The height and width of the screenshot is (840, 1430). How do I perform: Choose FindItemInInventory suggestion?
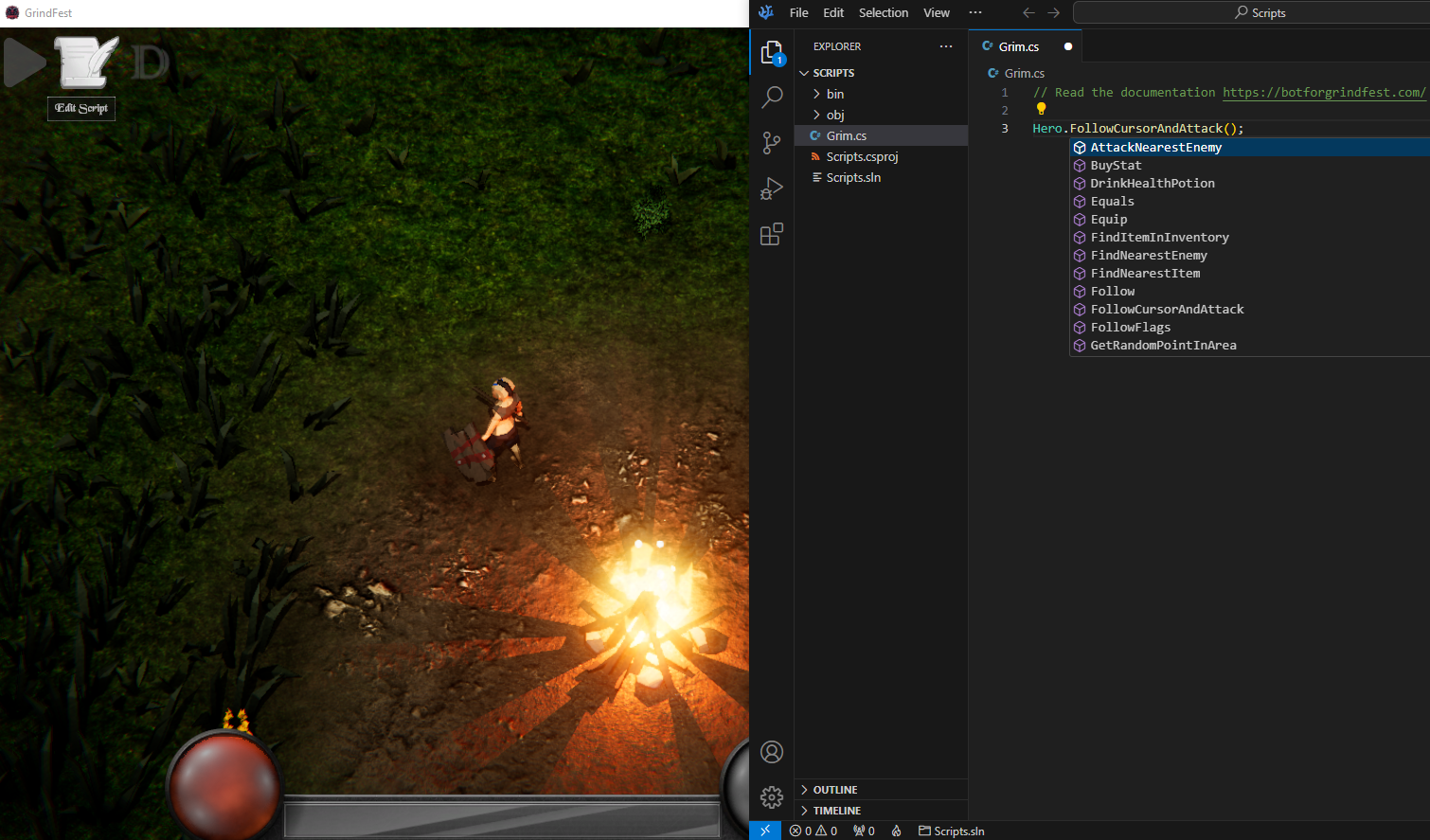1250,237
